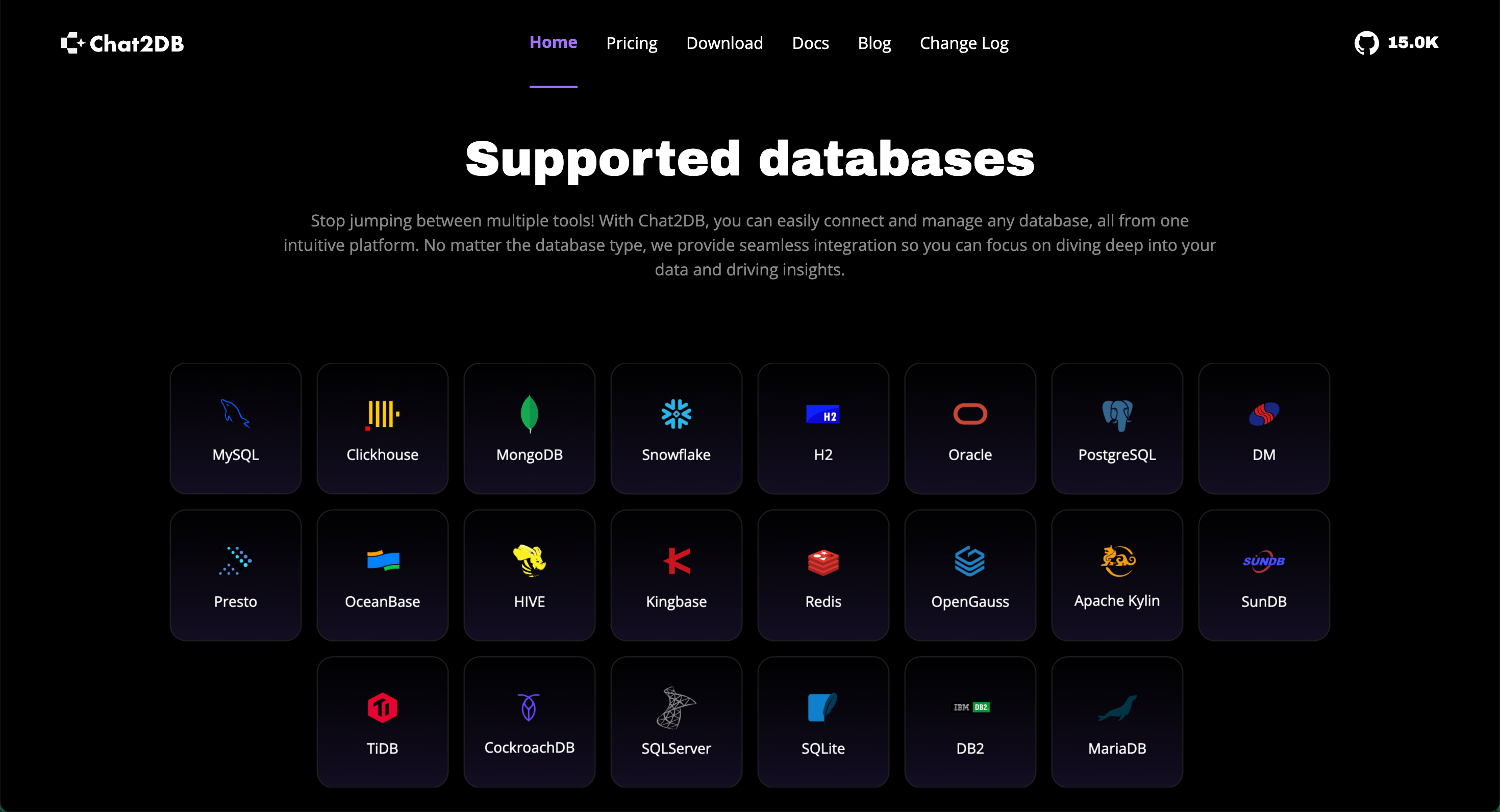Click the PostgreSQL elephant icon
This screenshot has width=1500, height=812.
pos(1117,415)
